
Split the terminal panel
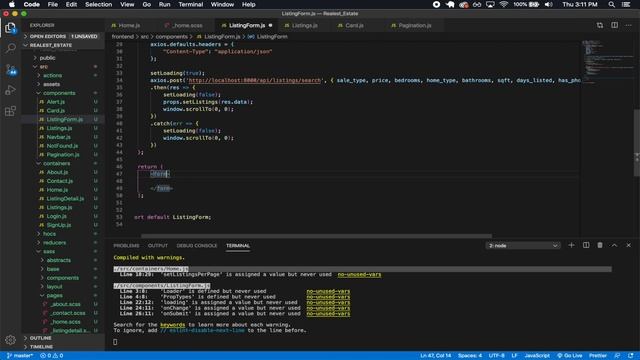[x=586, y=245]
